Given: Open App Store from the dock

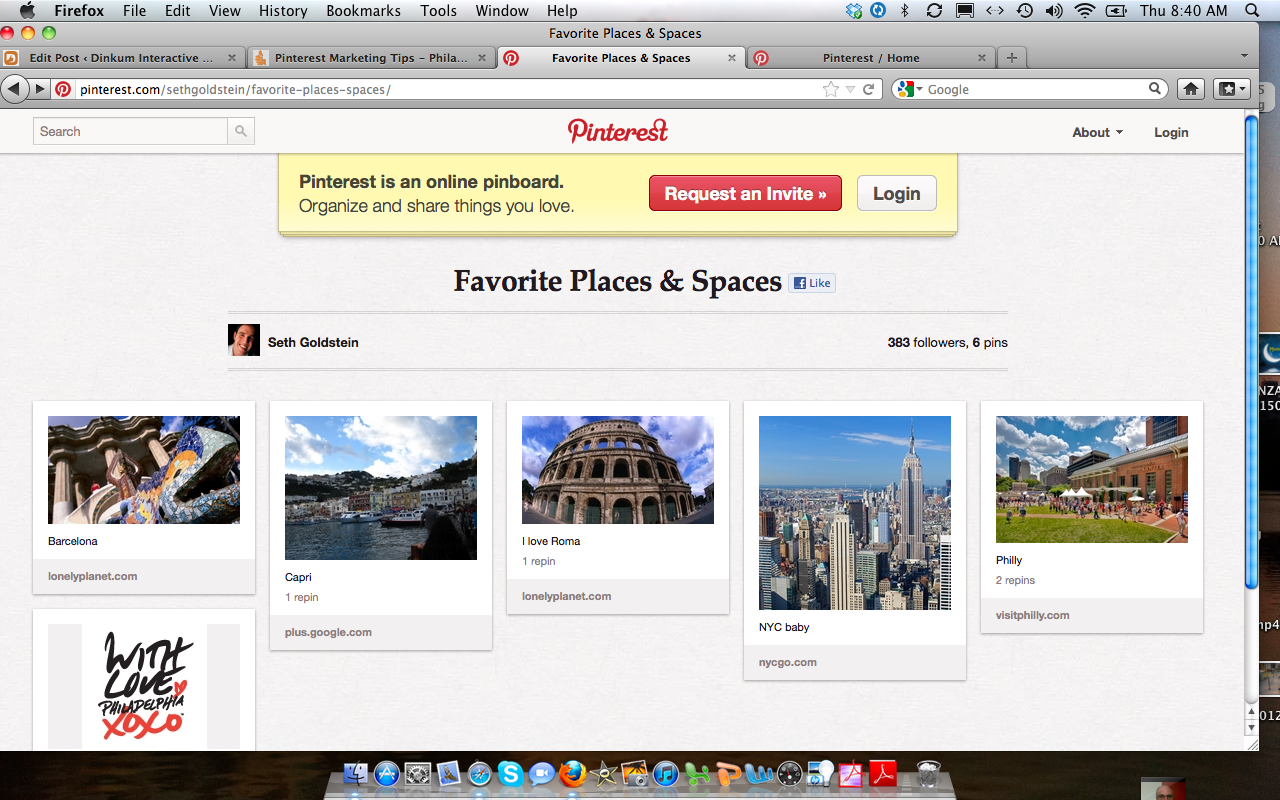Looking at the screenshot, I should (387, 773).
